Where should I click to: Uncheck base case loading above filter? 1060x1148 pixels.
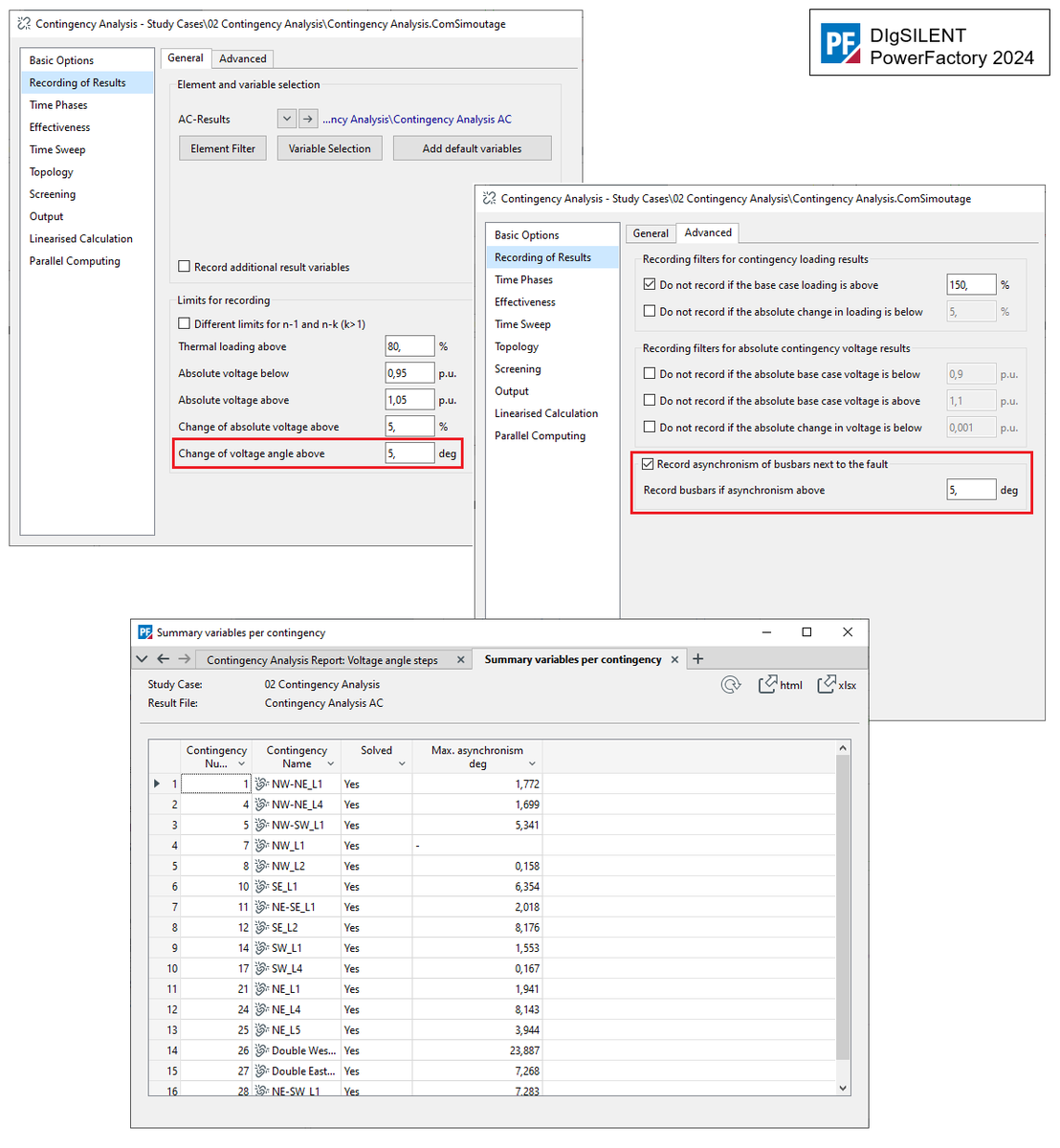pos(650,285)
